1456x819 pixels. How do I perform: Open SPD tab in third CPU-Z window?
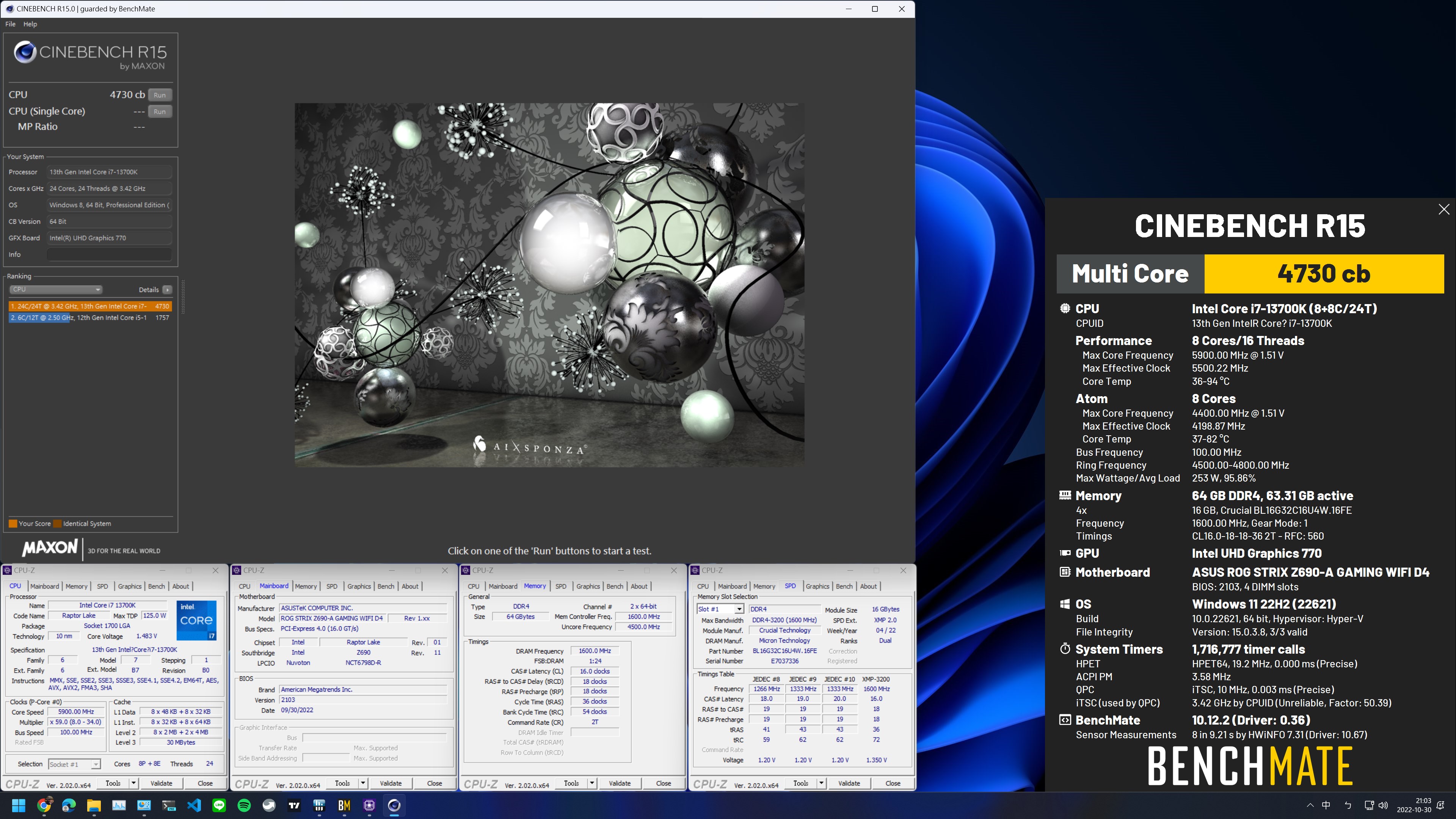pyautogui.click(x=561, y=586)
